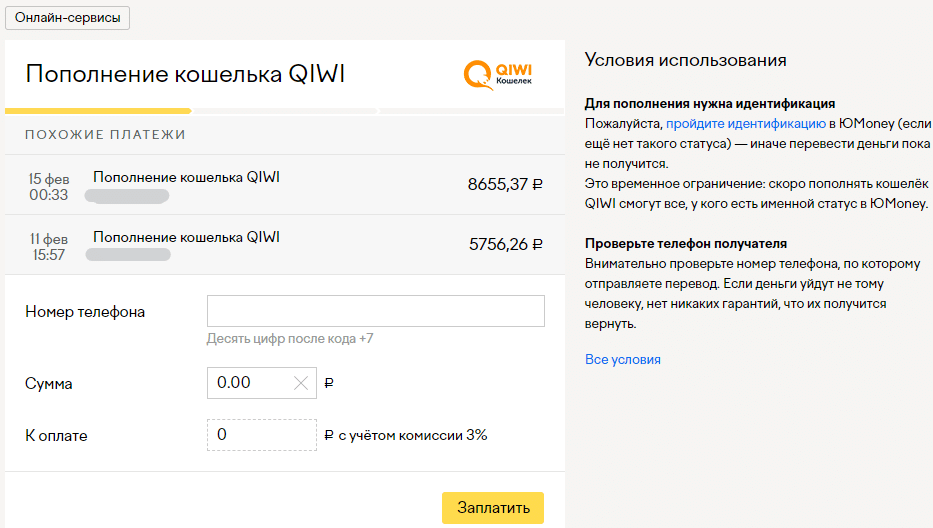Click the Онлайн-сервисы button
933x528 pixels.
67,18
